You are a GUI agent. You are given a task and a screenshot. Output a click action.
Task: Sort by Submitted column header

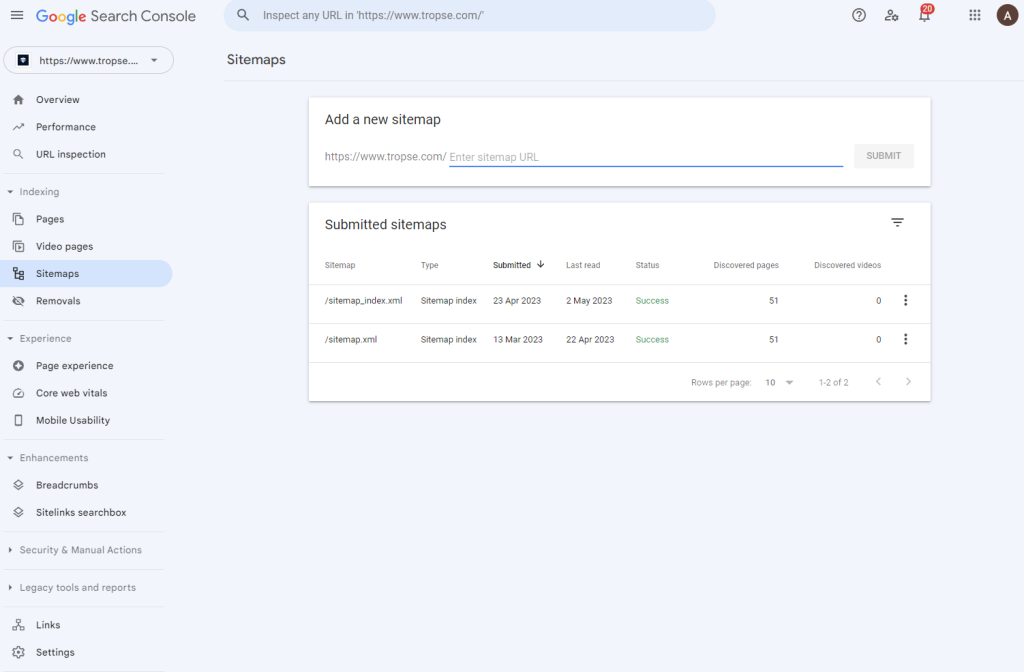pos(519,265)
